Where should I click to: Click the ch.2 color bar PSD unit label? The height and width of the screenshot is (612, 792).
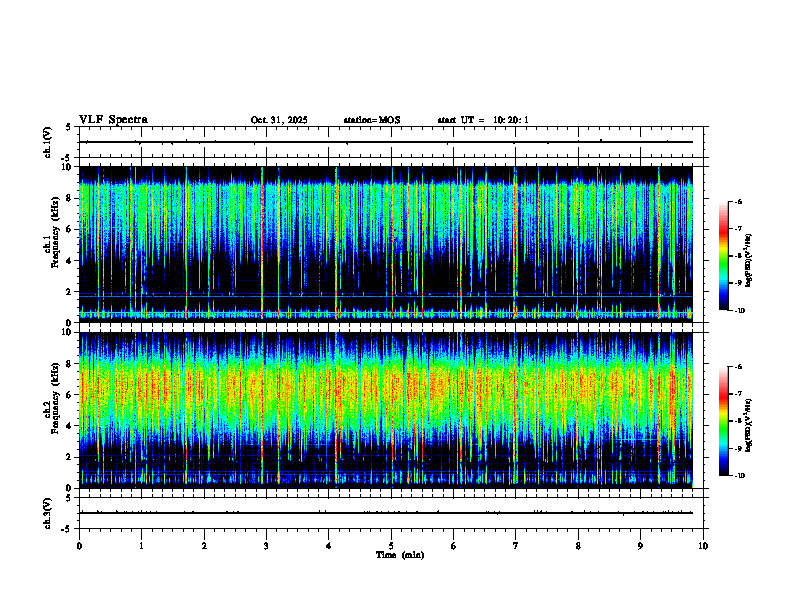[x=749, y=425]
